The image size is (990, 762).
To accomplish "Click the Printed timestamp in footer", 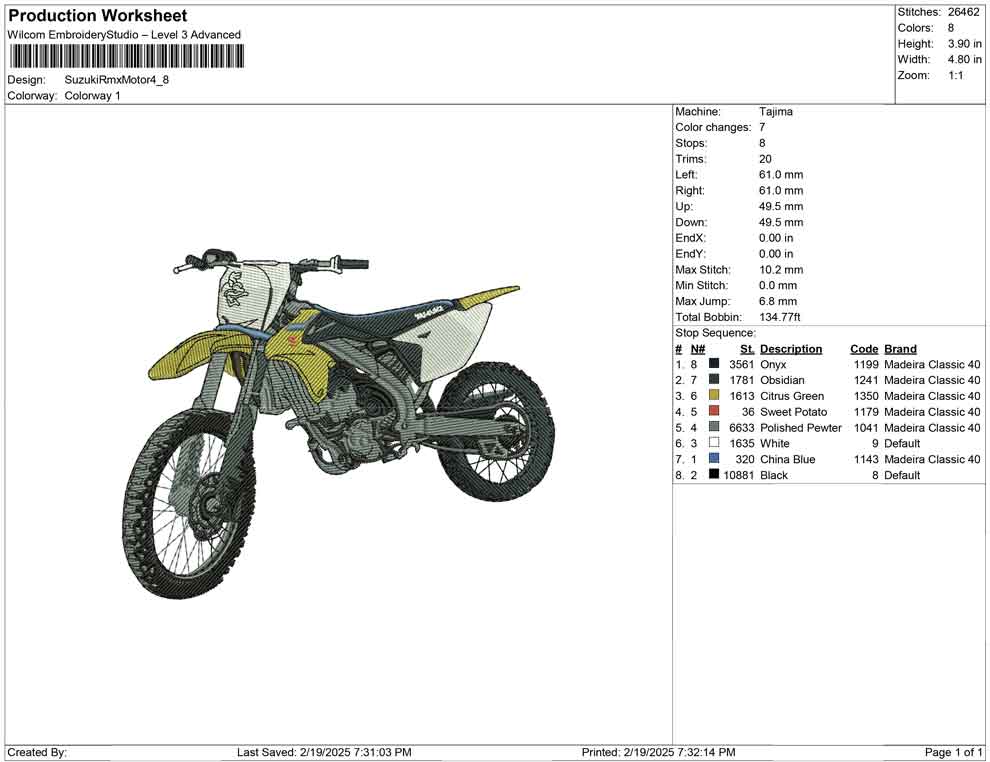I will tap(658, 752).
